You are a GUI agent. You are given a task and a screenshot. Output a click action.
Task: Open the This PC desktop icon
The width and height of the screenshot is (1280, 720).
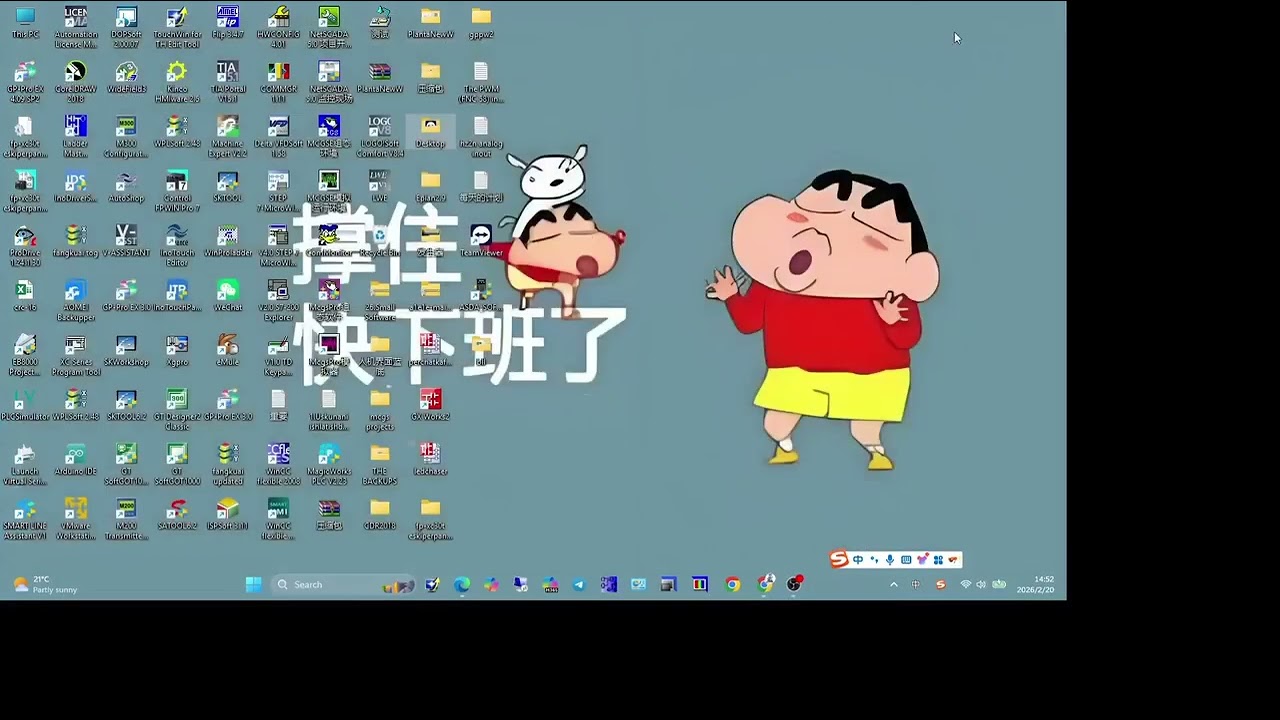pos(25,23)
